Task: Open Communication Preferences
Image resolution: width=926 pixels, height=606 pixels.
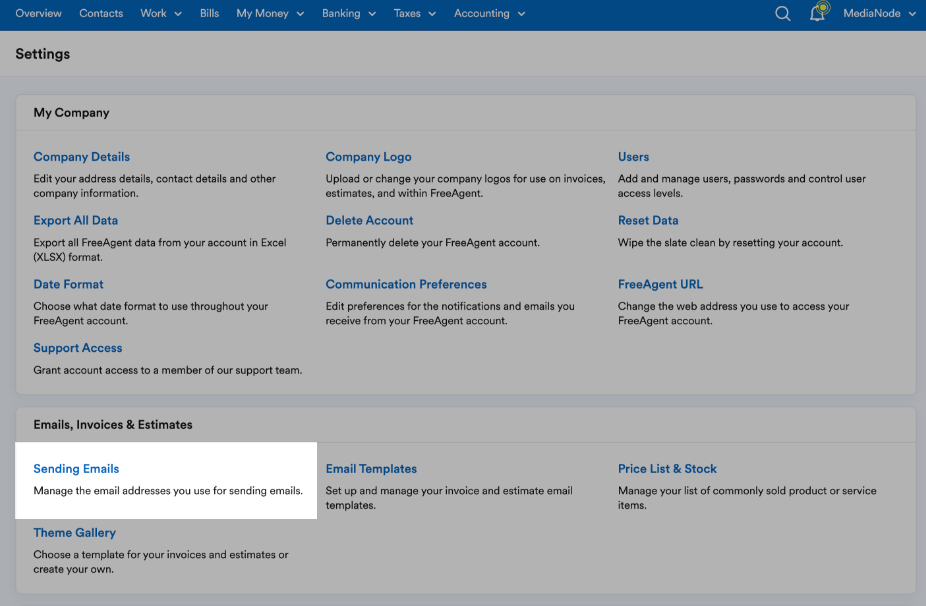Action: tap(406, 284)
